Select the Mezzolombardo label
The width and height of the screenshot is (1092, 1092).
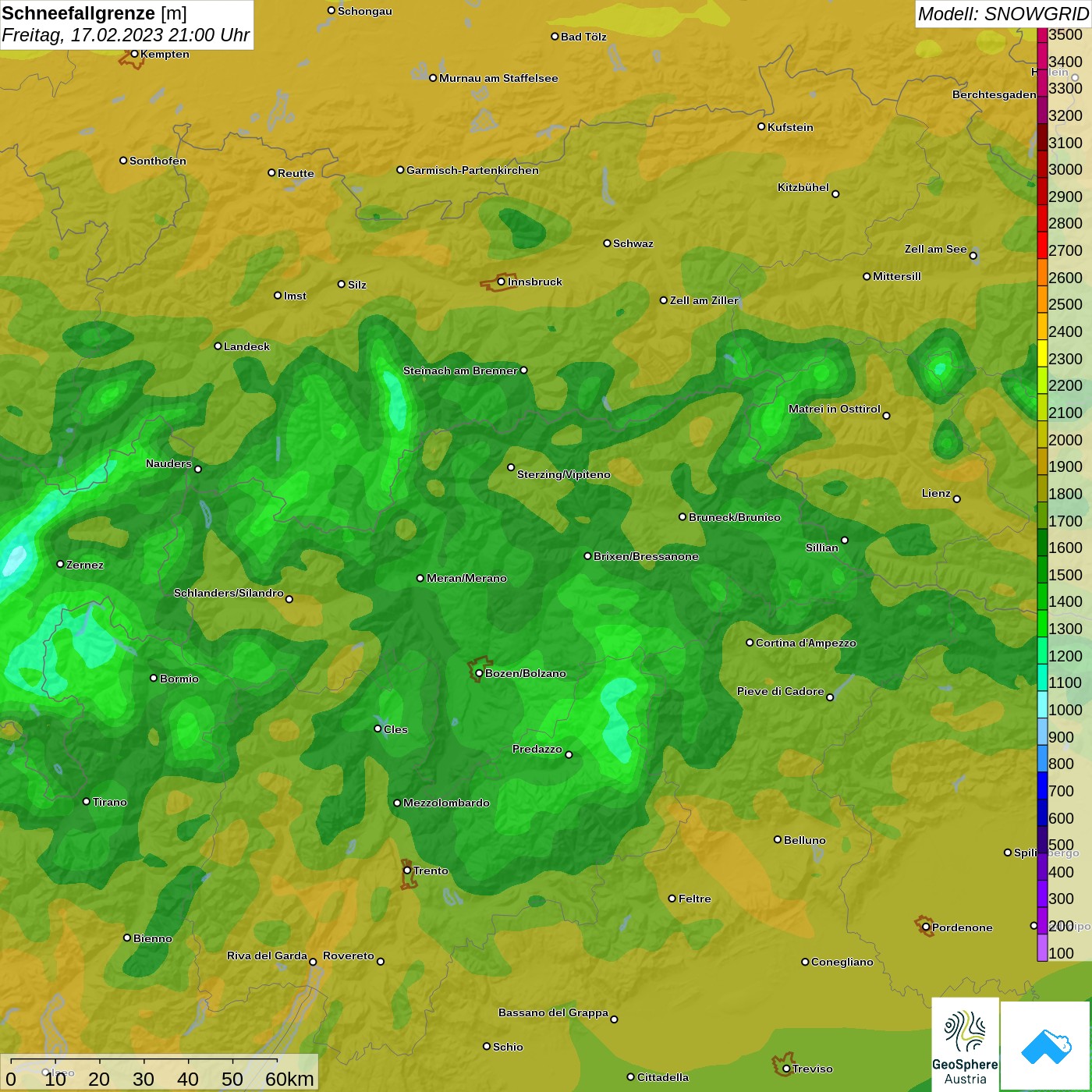446,803
